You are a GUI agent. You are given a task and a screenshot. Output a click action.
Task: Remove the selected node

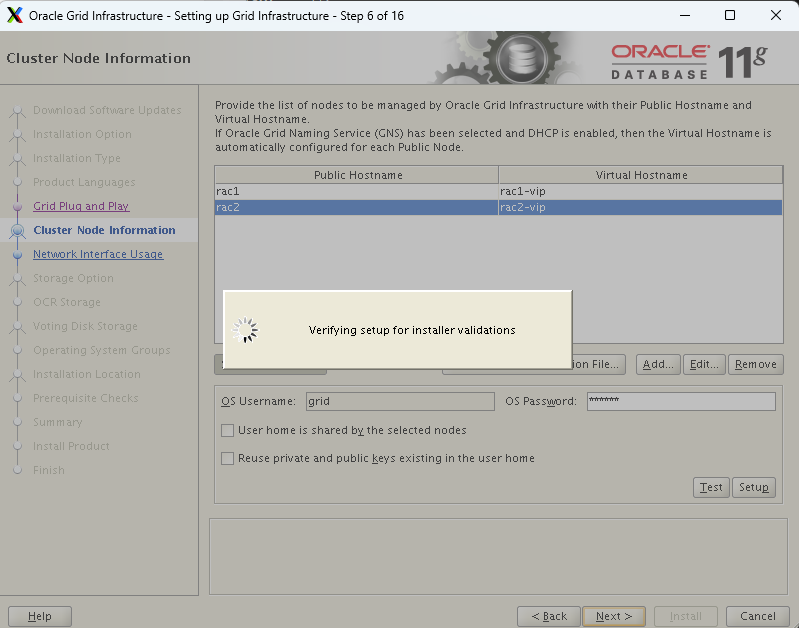point(756,364)
